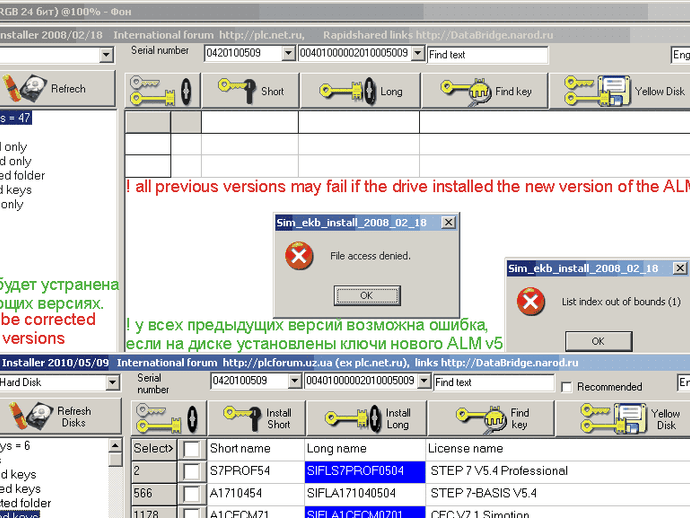Click the S7PROF54 short name cell

point(255,472)
